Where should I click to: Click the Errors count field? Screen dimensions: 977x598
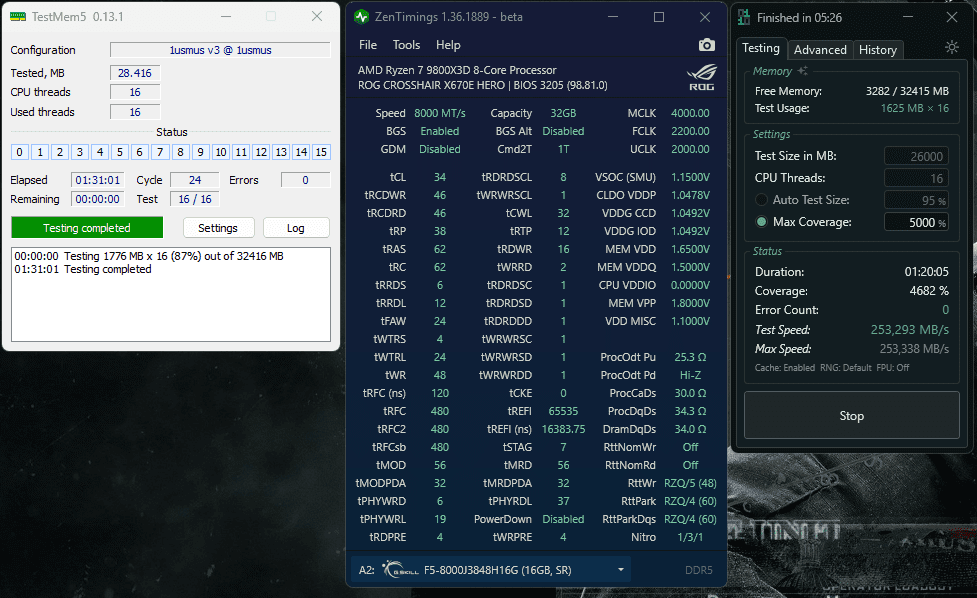pos(305,180)
